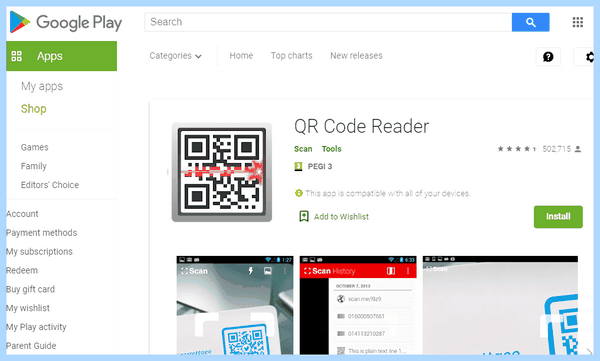
Task: Expand the Categories dropdown
Action: pos(175,56)
